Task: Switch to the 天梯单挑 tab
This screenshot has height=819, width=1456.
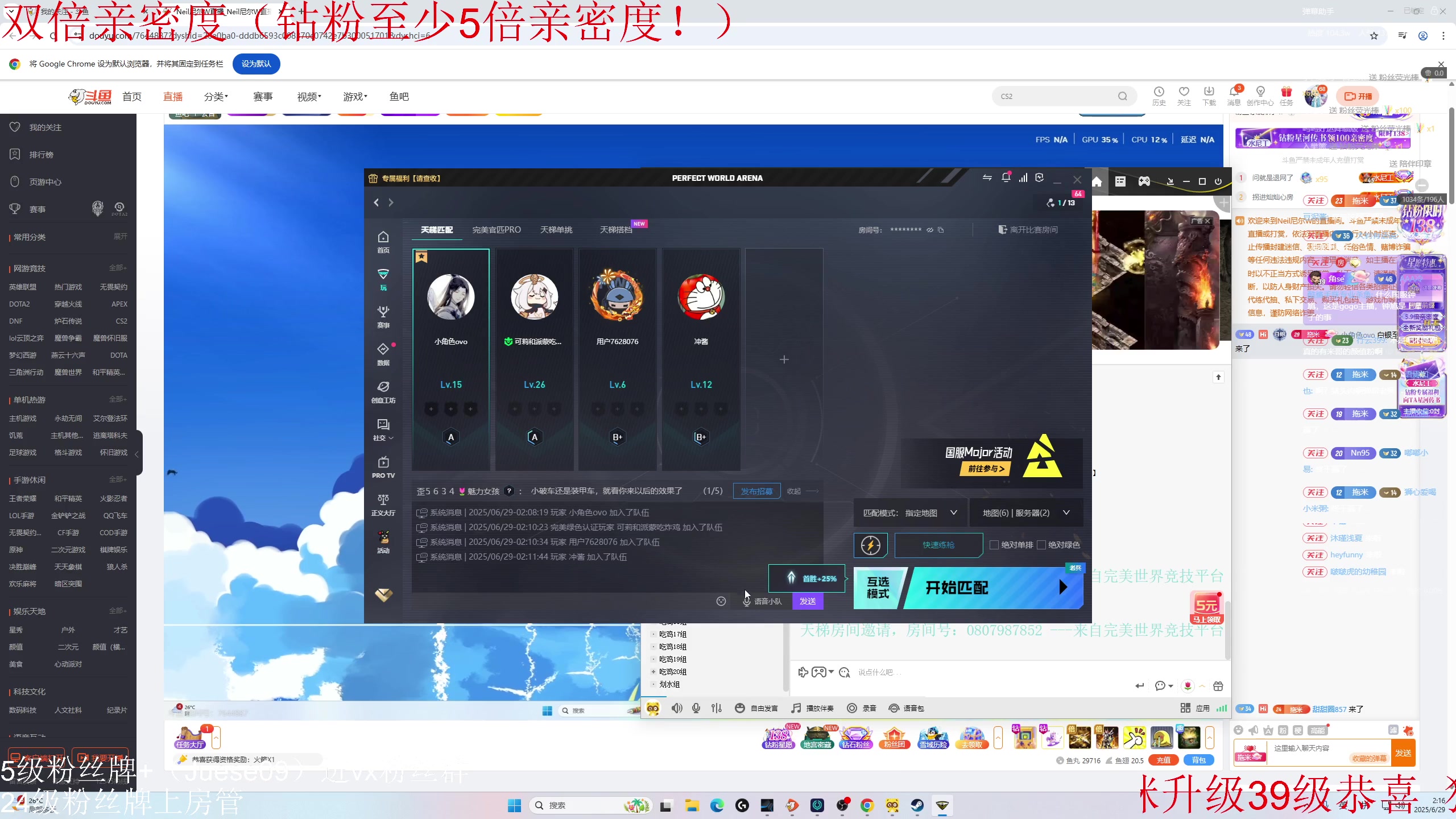Action: (x=556, y=230)
